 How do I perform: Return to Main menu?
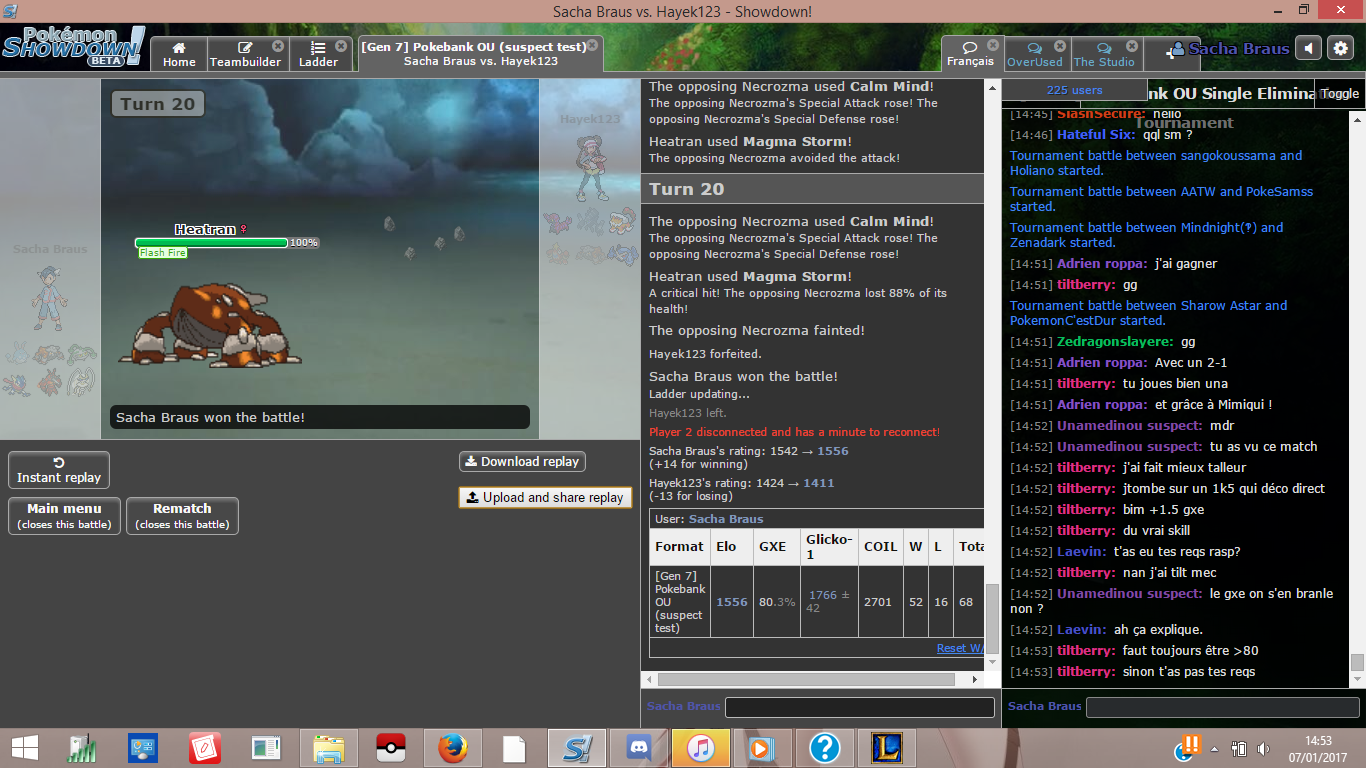pyautogui.click(x=64, y=516)
